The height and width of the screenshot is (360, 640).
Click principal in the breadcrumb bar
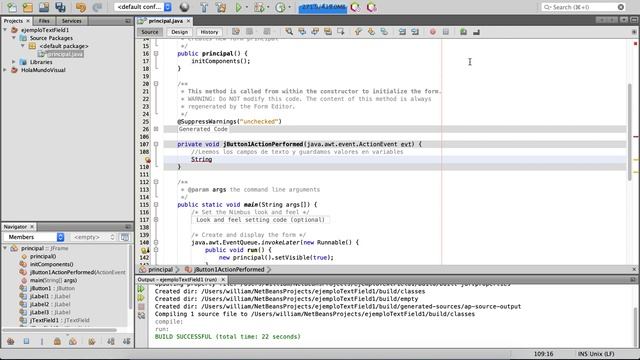point(160,269)
